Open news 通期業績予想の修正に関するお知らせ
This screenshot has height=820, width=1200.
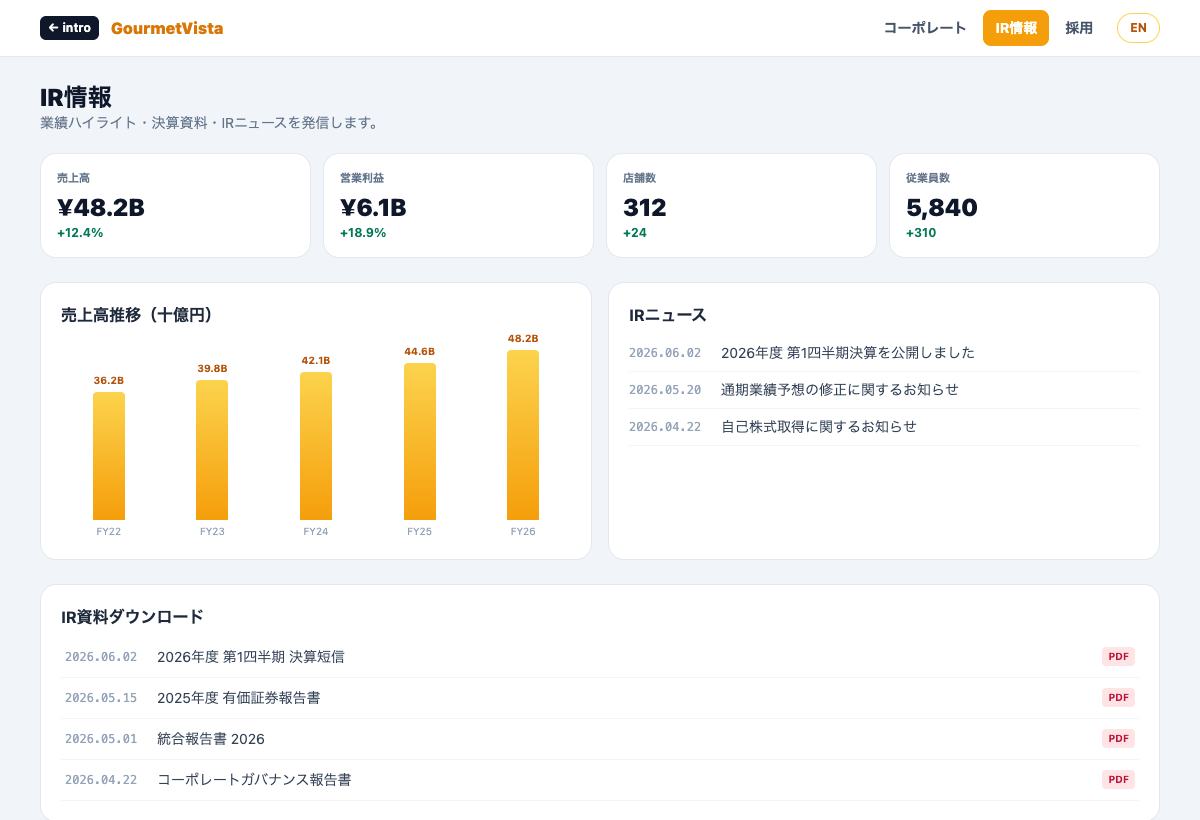(x=884, y=390)
